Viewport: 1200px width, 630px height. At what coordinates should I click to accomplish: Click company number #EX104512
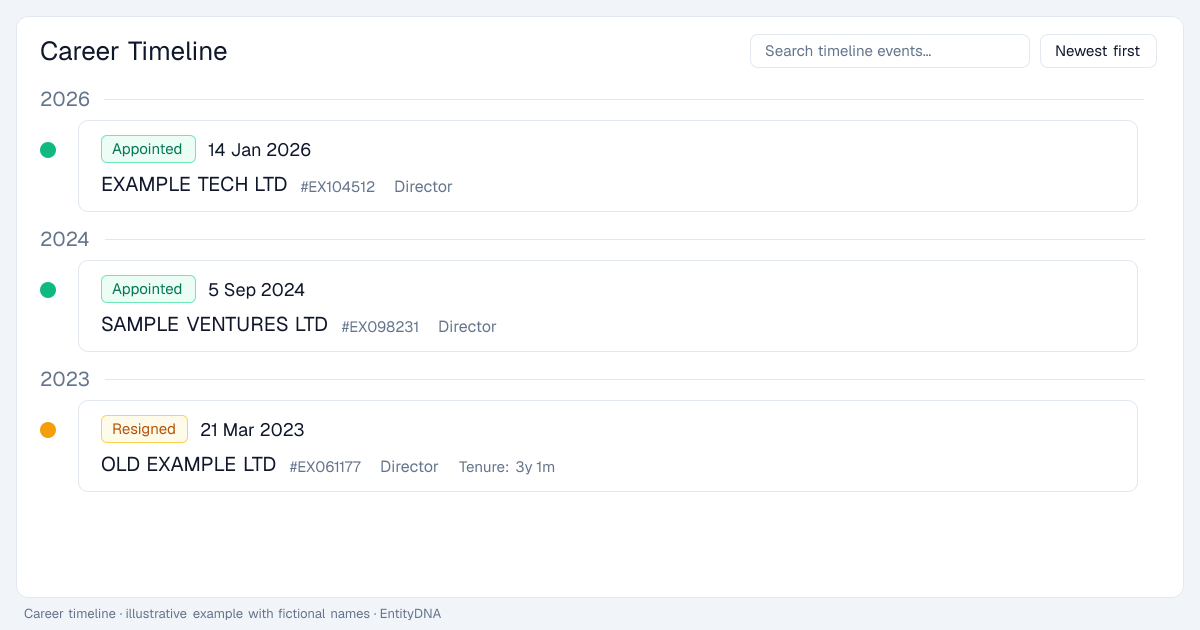338,187
